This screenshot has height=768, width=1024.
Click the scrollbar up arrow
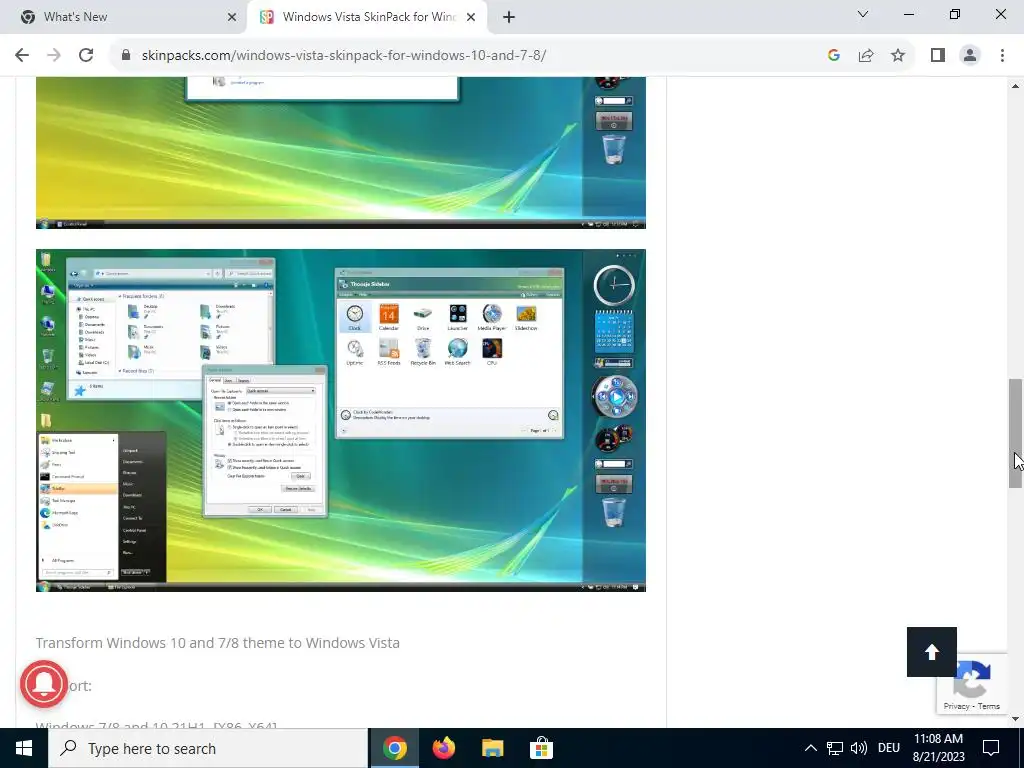(1016, 86)
